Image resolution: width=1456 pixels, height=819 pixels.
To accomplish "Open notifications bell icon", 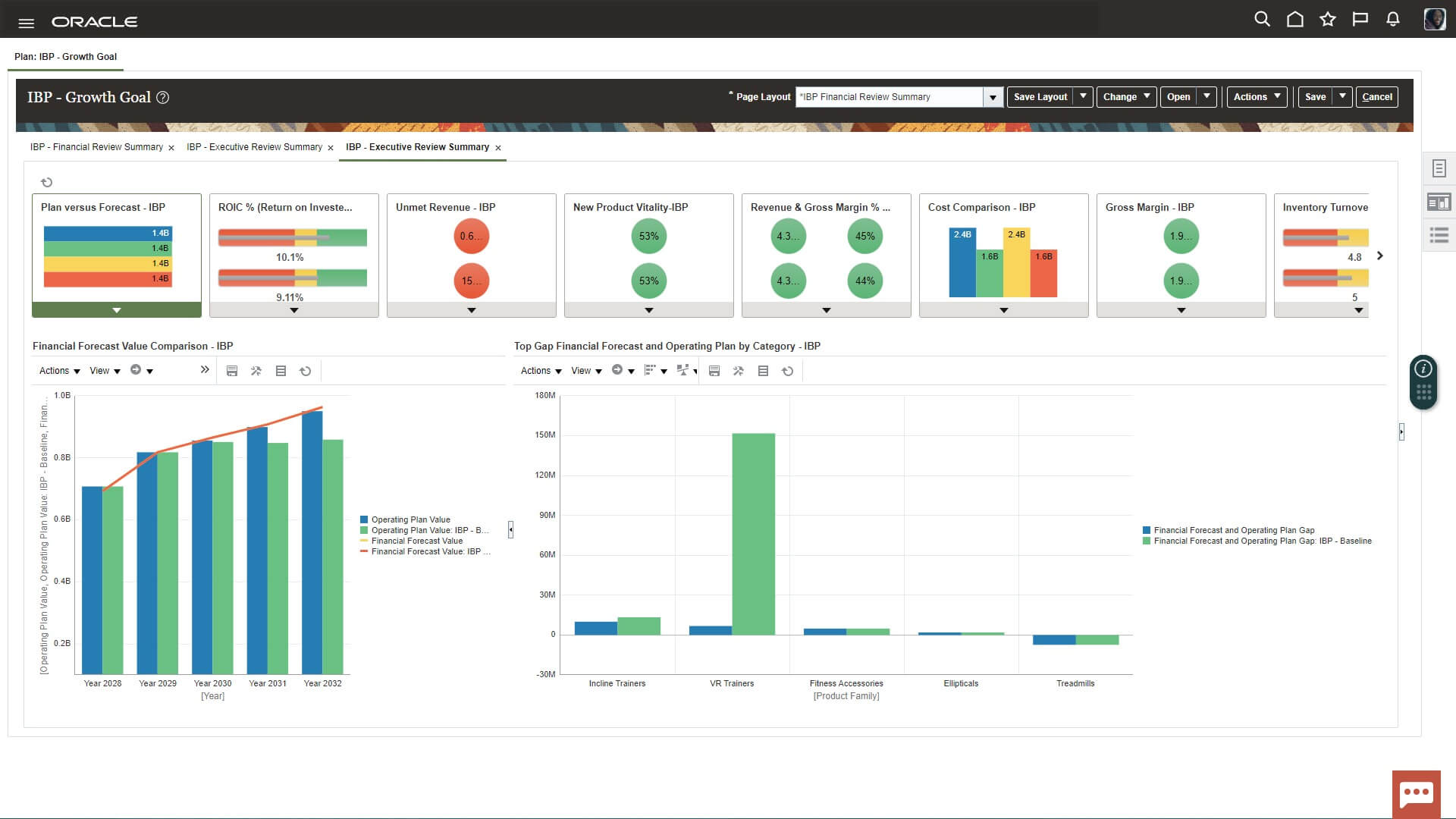I will [1392, 20].
